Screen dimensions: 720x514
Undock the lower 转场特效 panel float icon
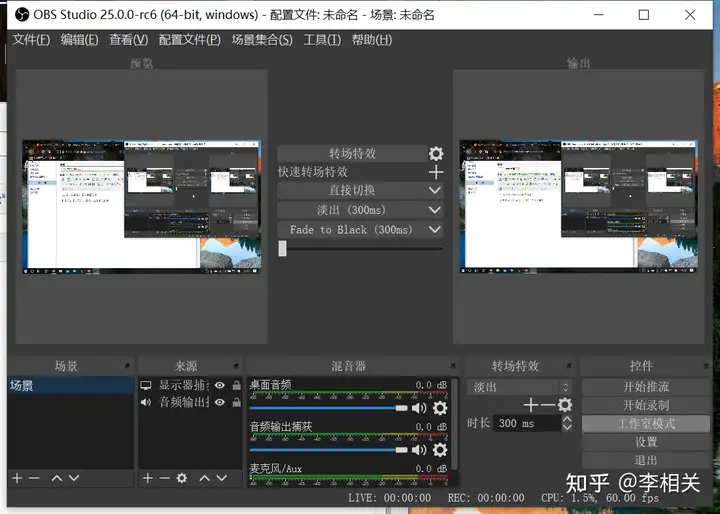click(569, 366)
